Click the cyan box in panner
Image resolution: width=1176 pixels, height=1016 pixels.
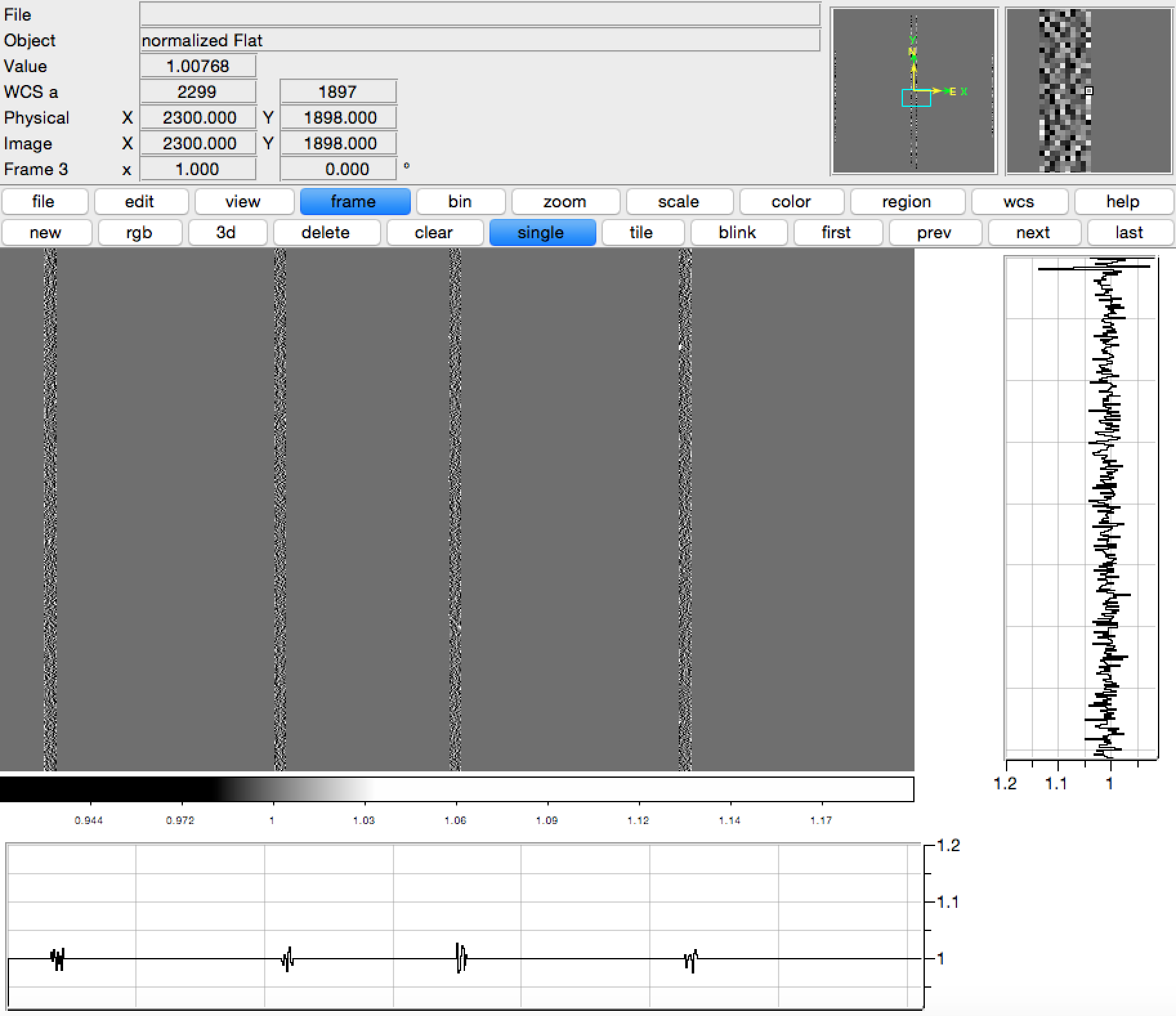click(x=916, y=98)
